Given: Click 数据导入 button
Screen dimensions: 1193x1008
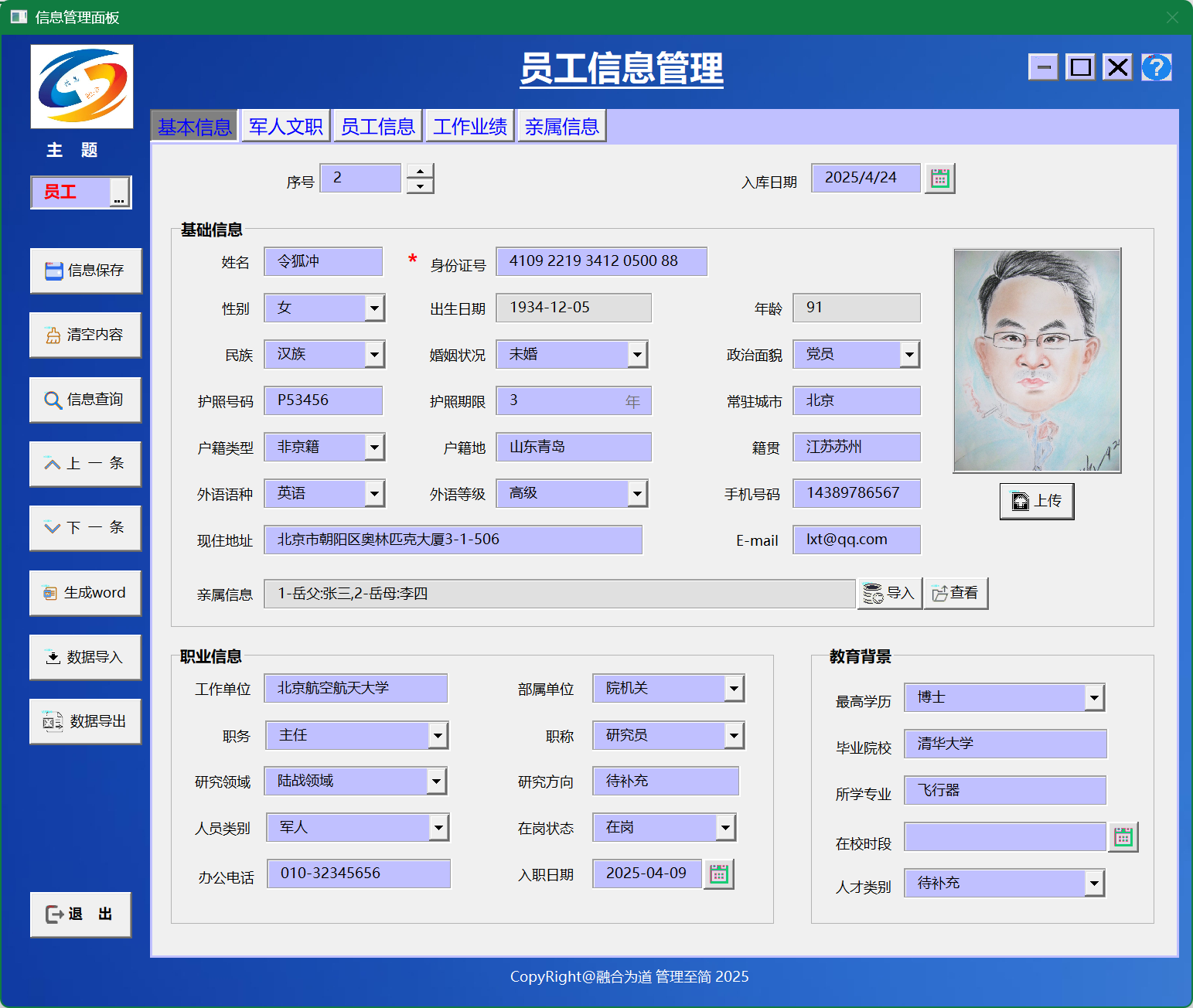Looking at the screenshot, I should tap(86, 657).
